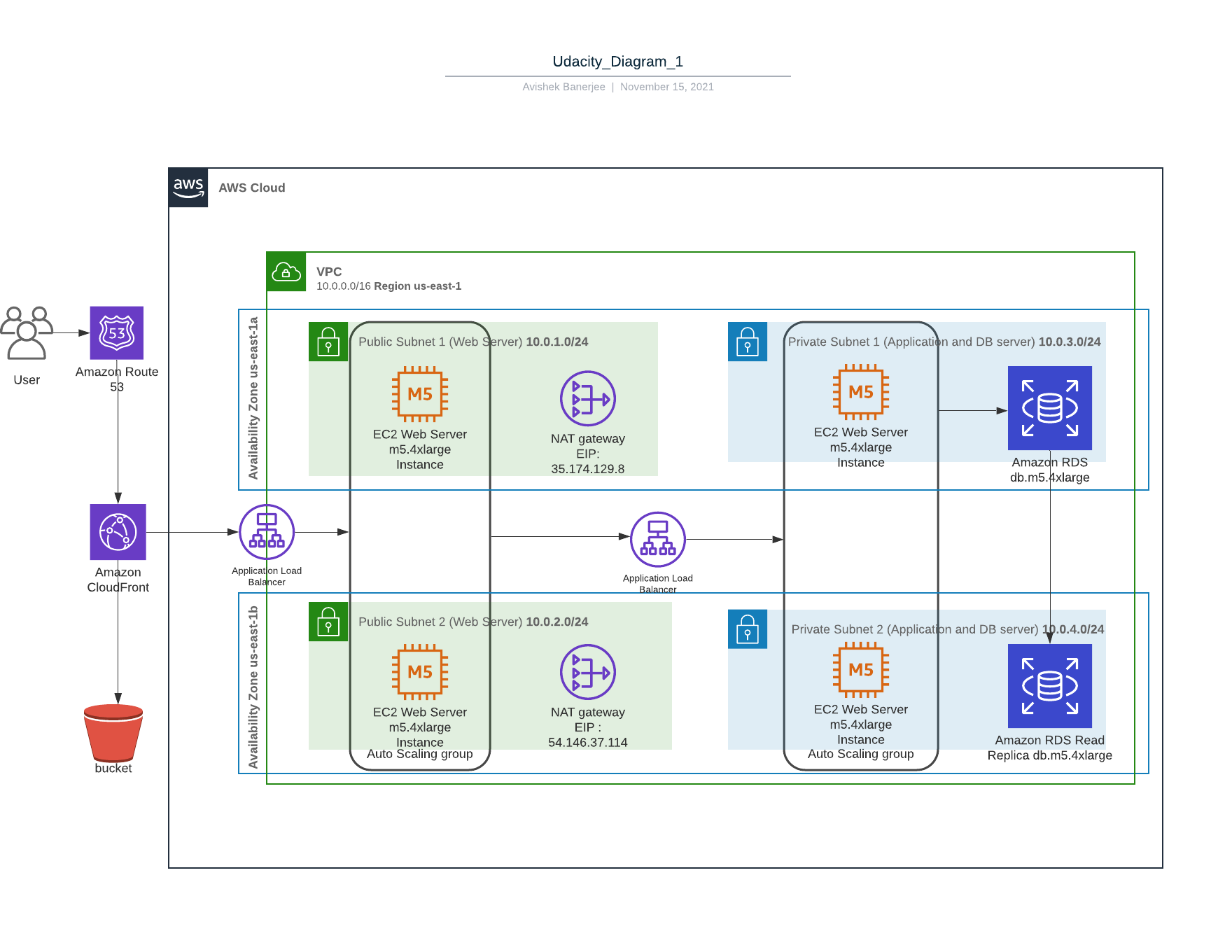The image size is (1232, 952).
Task: Click the Amazon CloudFront label
Action: 118,580
